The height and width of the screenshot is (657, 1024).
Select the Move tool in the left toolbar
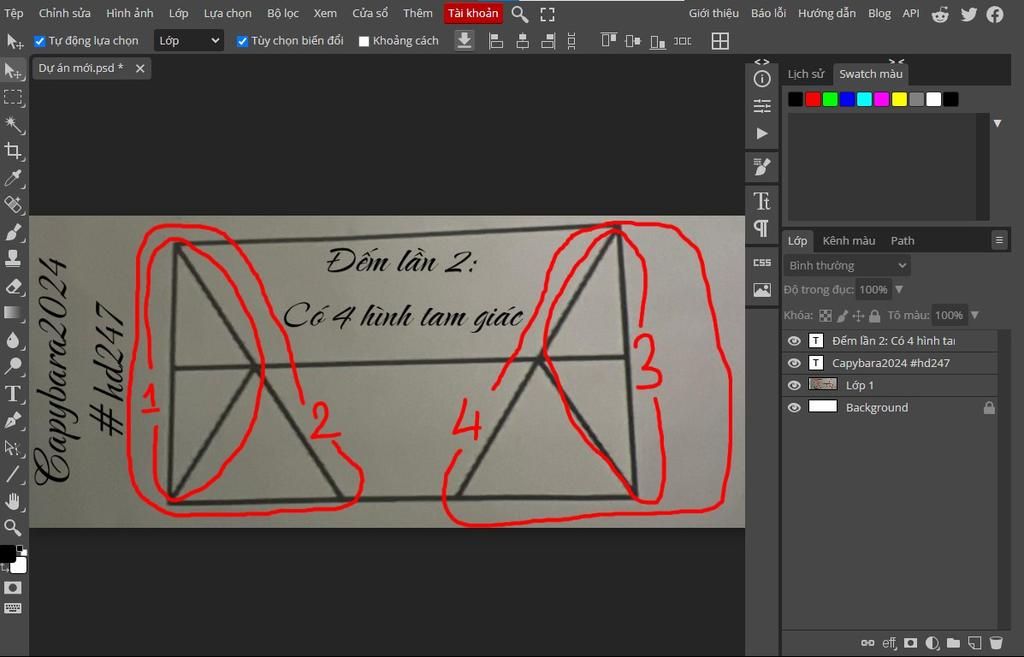pyautogui.click(x=12, y=70)
